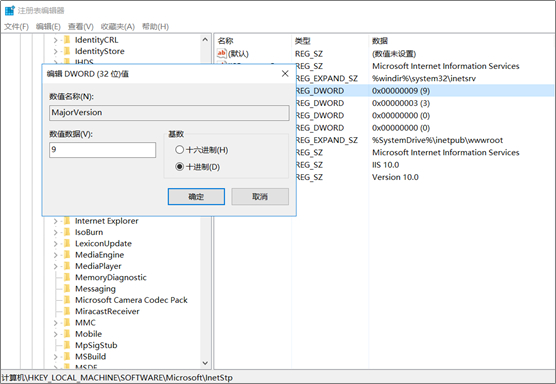Click the MediaPlayer folder icon
The height and width of the screenshot is (384, 556).
[x=67, y=266]
